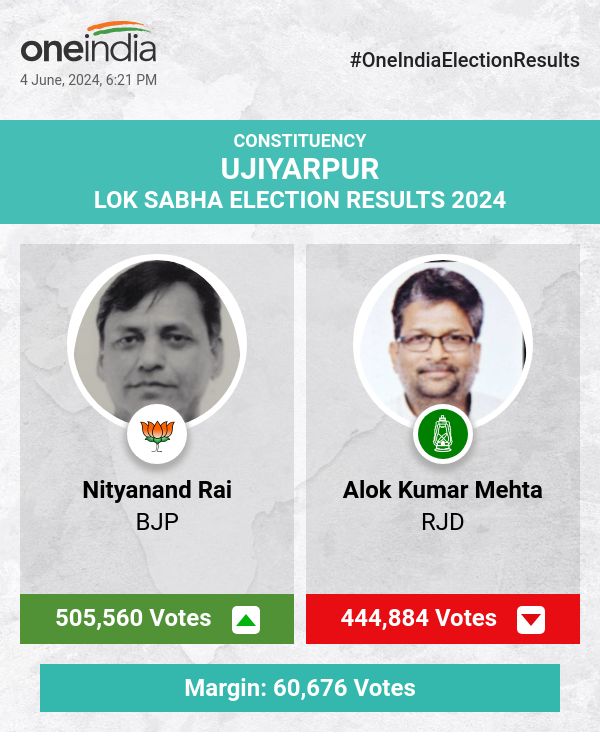Viewport: 600px width, 750px height.
Task: Click the white up-arrow icon beside 505,560 Votes
Action: [246, 620]
